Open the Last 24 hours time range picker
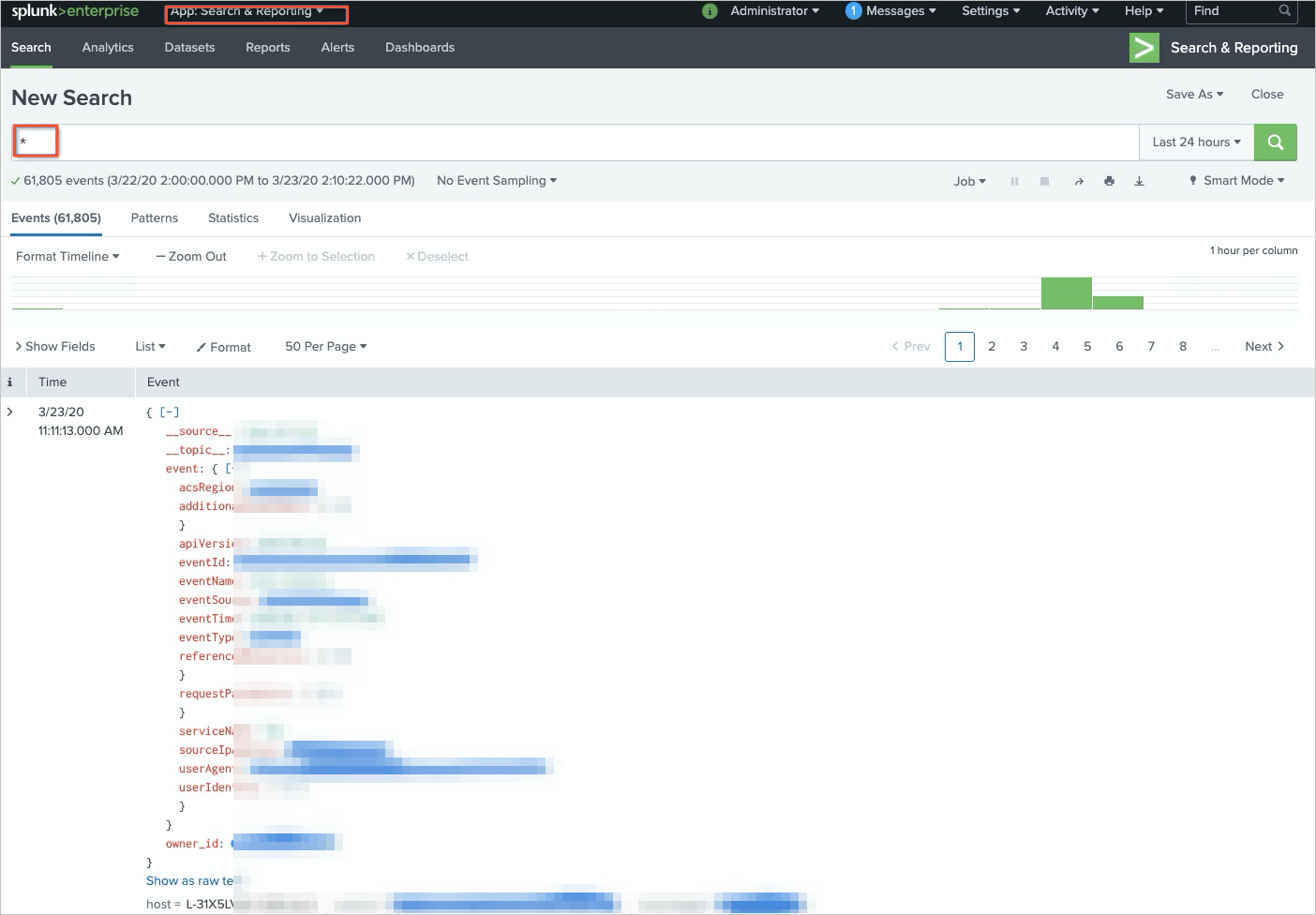This screenshot has height=915, width=1316. coord(1195,142)
